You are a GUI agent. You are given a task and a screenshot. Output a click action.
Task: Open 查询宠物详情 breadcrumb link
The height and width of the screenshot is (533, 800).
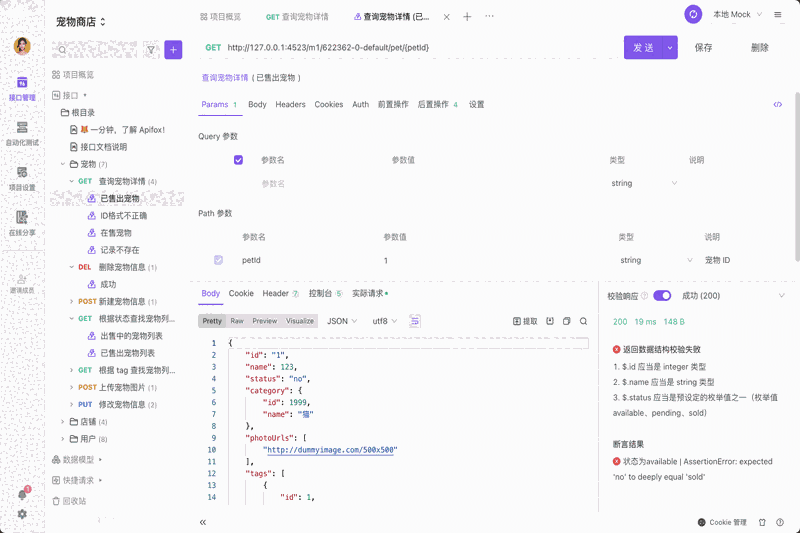(x=224, y=78)
